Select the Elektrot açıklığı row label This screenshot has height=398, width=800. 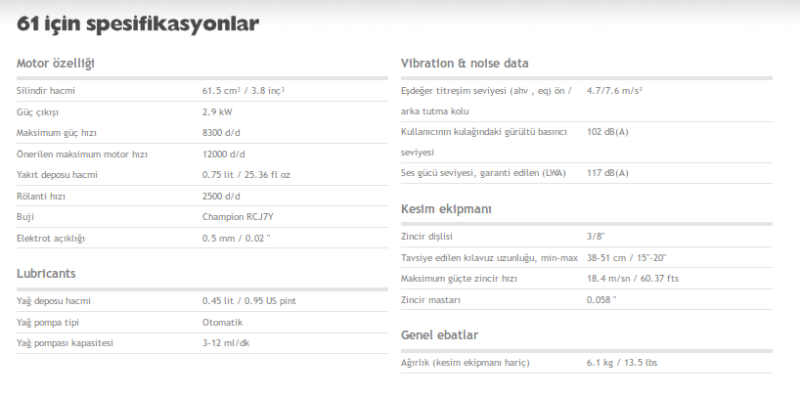(51, 238)
